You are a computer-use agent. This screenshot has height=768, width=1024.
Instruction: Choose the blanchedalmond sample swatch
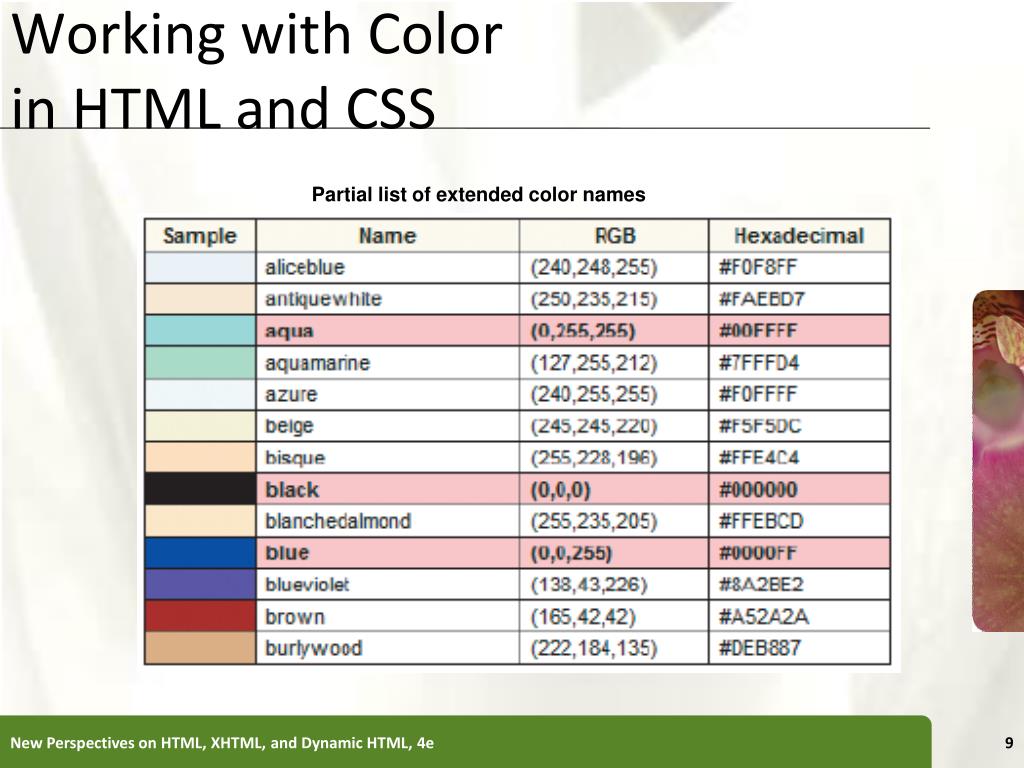(200, 521)
